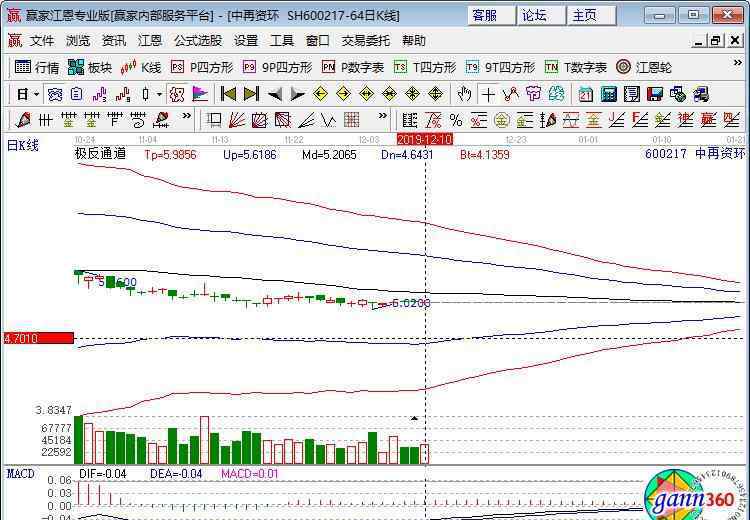Click the 5.0200 price label on chart
This screenshot has height=520, width=750.
pyautogui.click(x=410, y=303)
